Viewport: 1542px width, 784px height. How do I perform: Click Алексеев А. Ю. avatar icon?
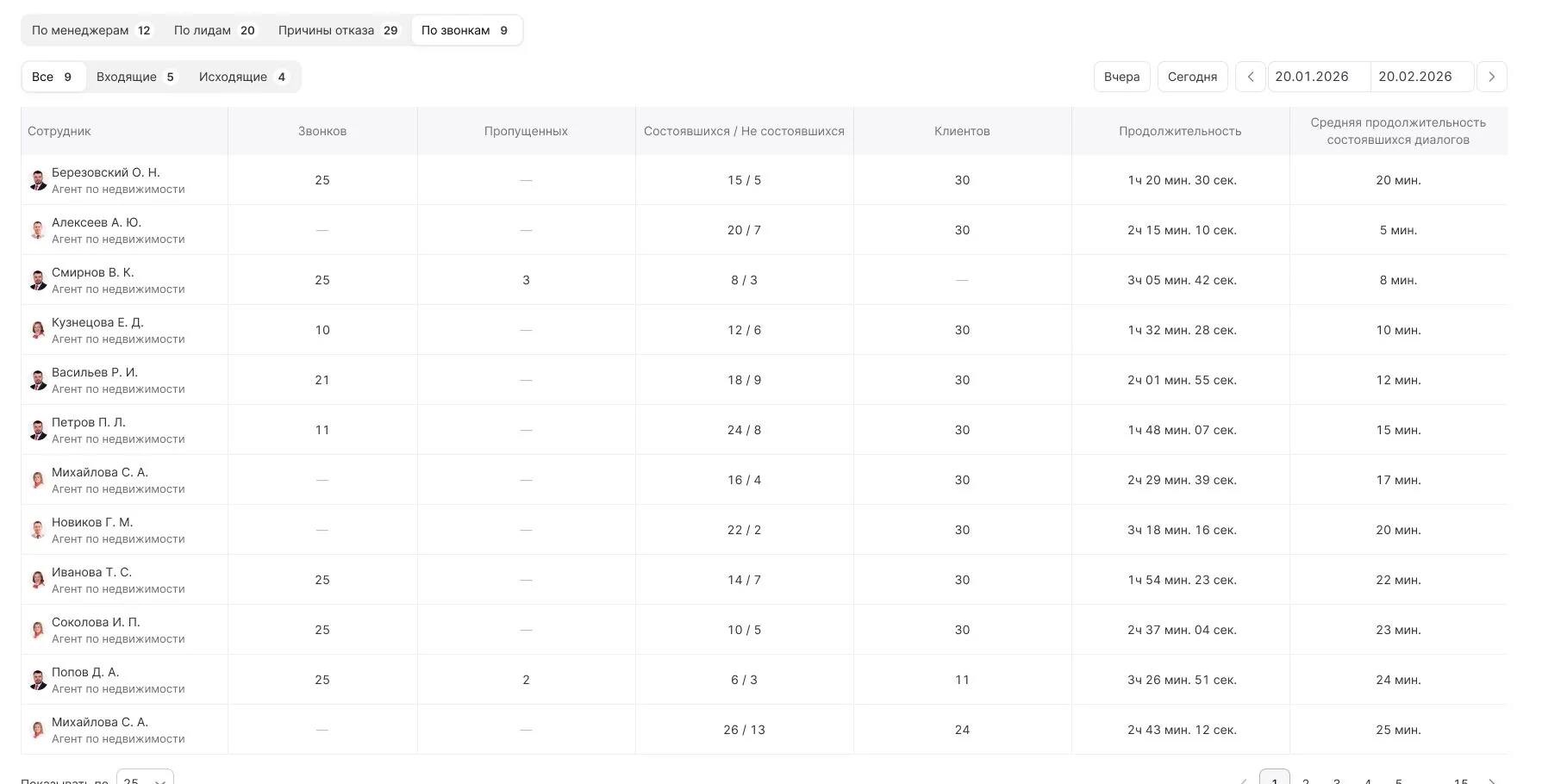(x=38, y=230)
